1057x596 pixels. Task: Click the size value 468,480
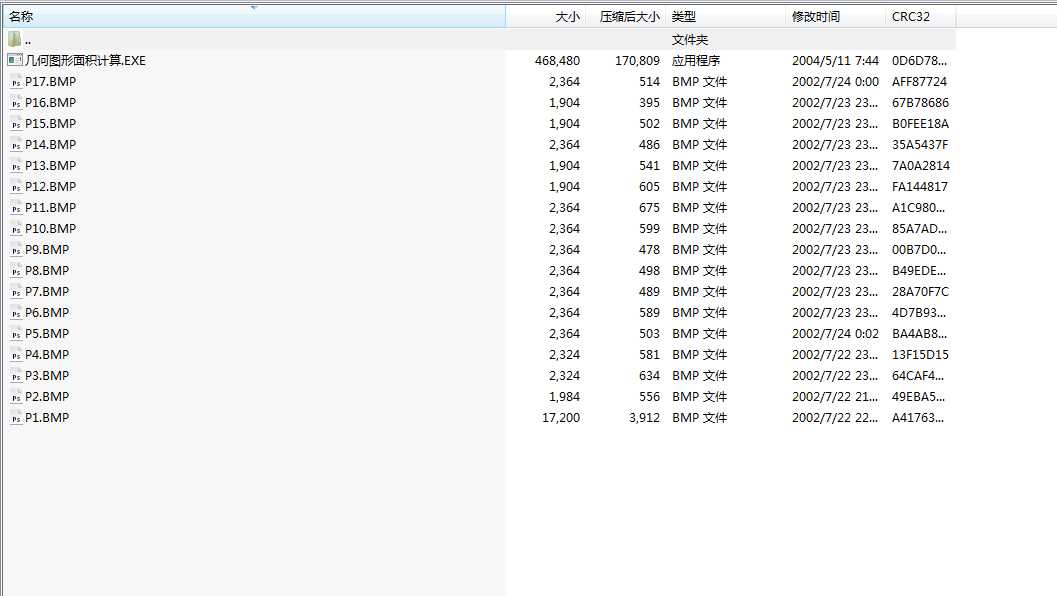tap(557, 61)
